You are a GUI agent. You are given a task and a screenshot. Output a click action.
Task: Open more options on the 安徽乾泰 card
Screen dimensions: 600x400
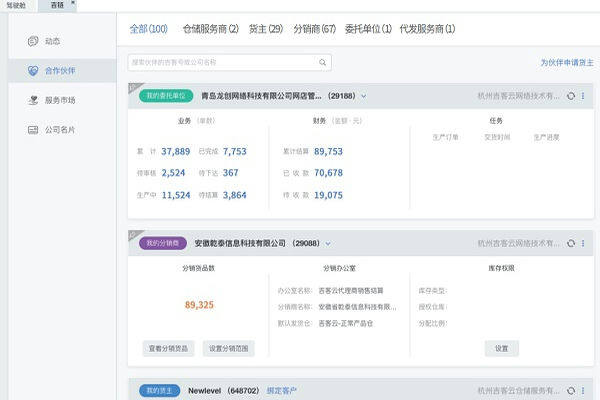click(583, 243)
